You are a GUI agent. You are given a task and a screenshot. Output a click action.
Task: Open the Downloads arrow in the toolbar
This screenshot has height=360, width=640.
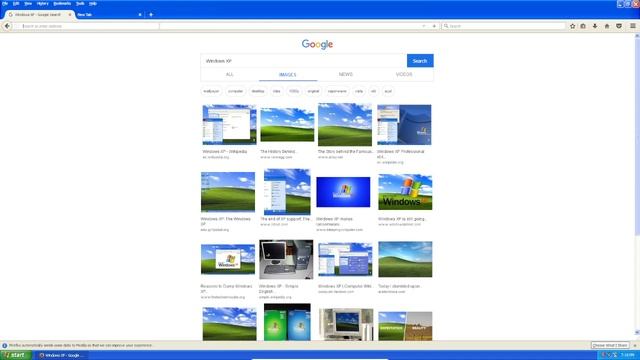coord(595,26)
